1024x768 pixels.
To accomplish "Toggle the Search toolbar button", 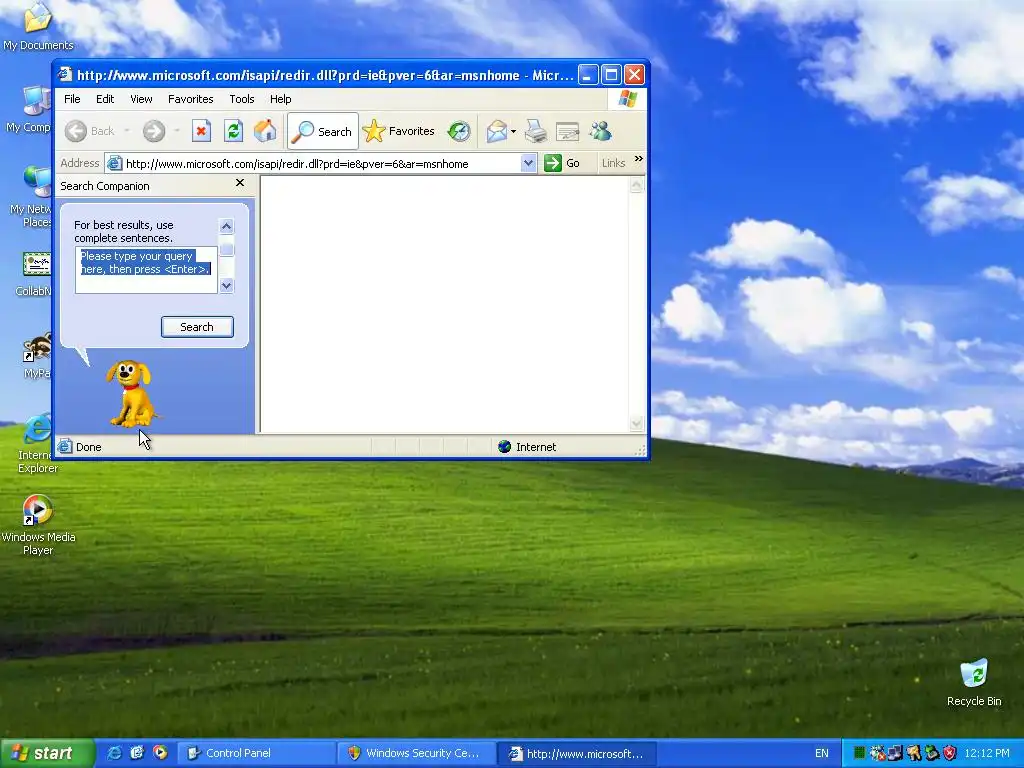I will coord(323,131).
